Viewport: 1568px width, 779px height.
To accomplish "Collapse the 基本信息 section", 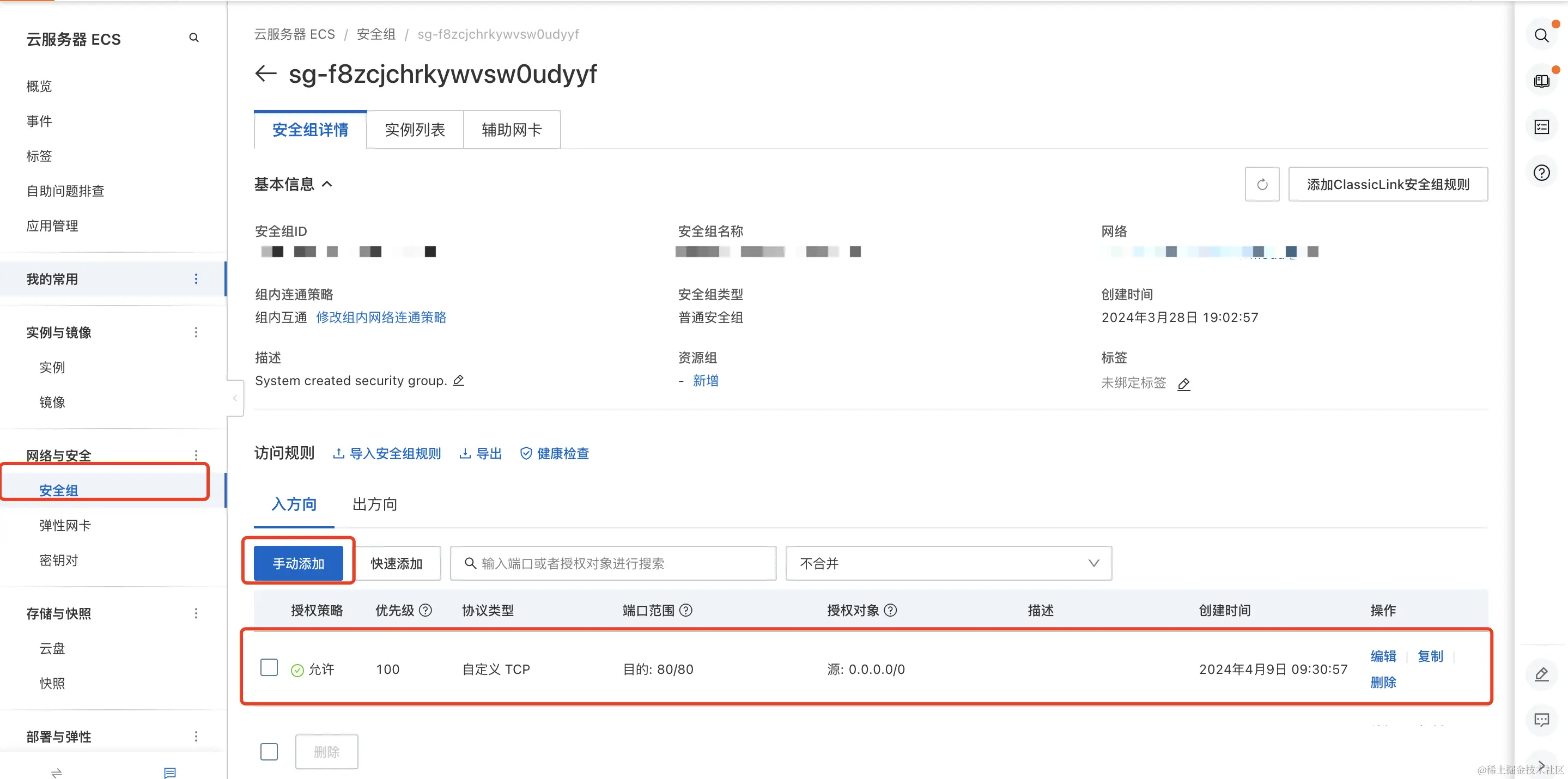I will click(327, 184).
